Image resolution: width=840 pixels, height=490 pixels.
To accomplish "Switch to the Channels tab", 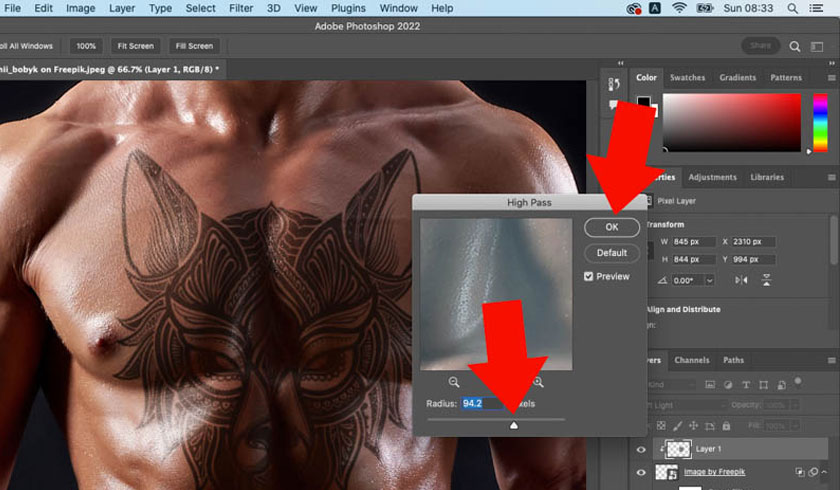I will (x=691, y=360).
